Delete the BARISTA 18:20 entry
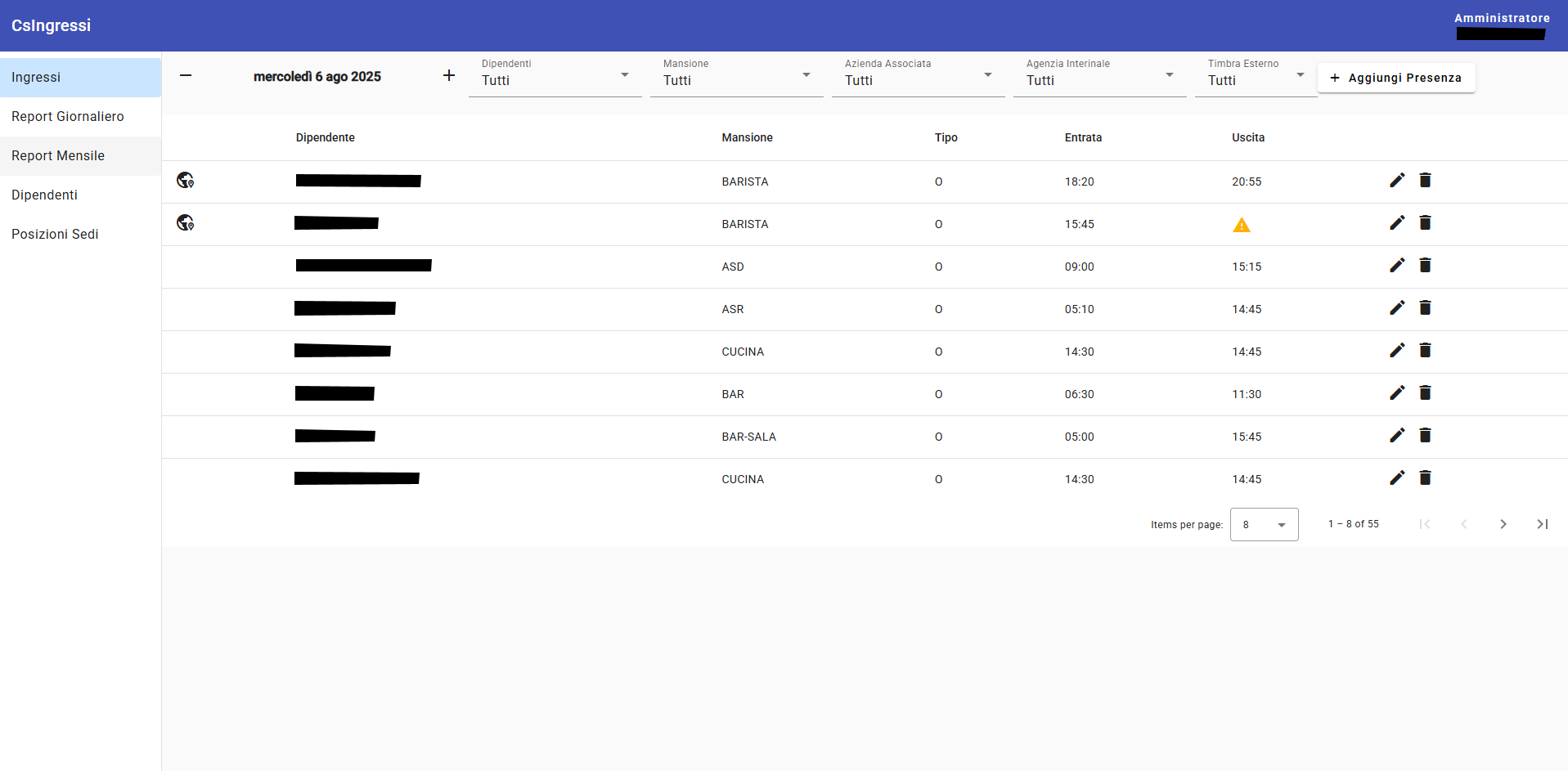The height and width of the screenshot is (771, 1568). [x=1425, y=180]
